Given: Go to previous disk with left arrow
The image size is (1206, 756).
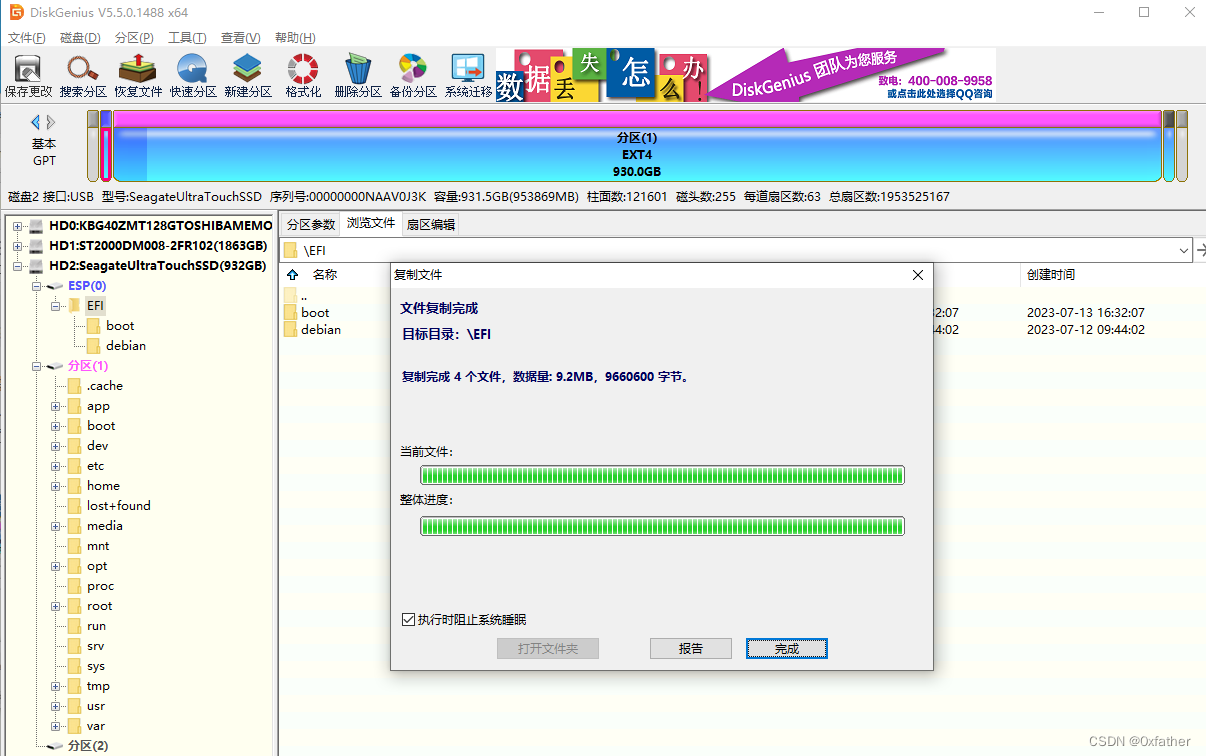Looking at the screenshot, I should click(36, 122).
